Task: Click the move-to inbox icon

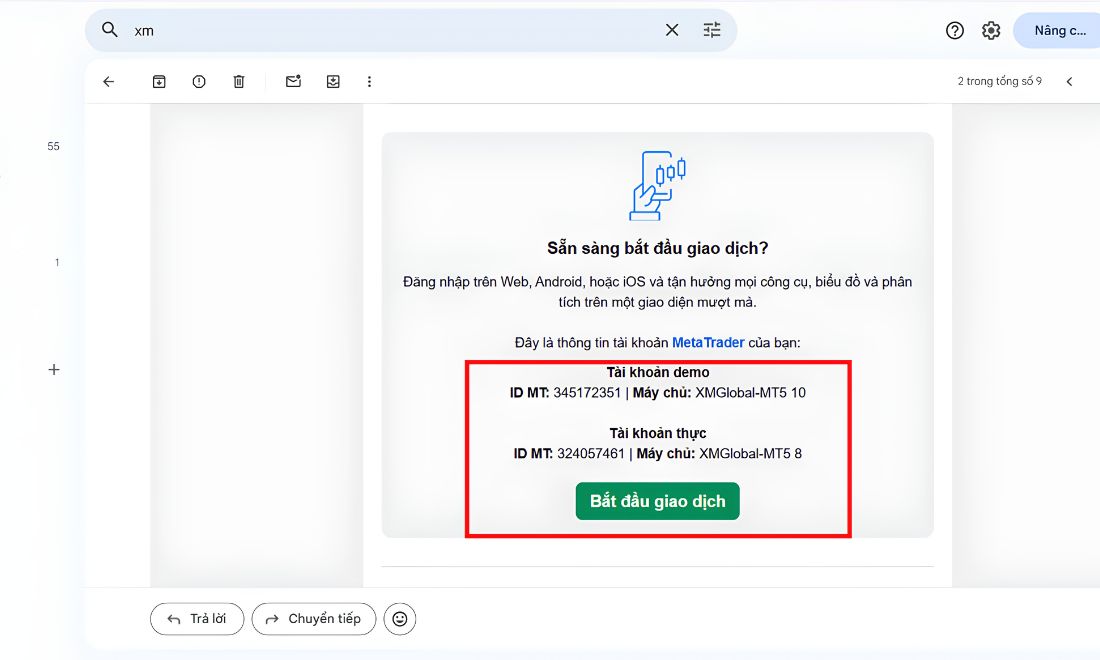Action: 333,81
